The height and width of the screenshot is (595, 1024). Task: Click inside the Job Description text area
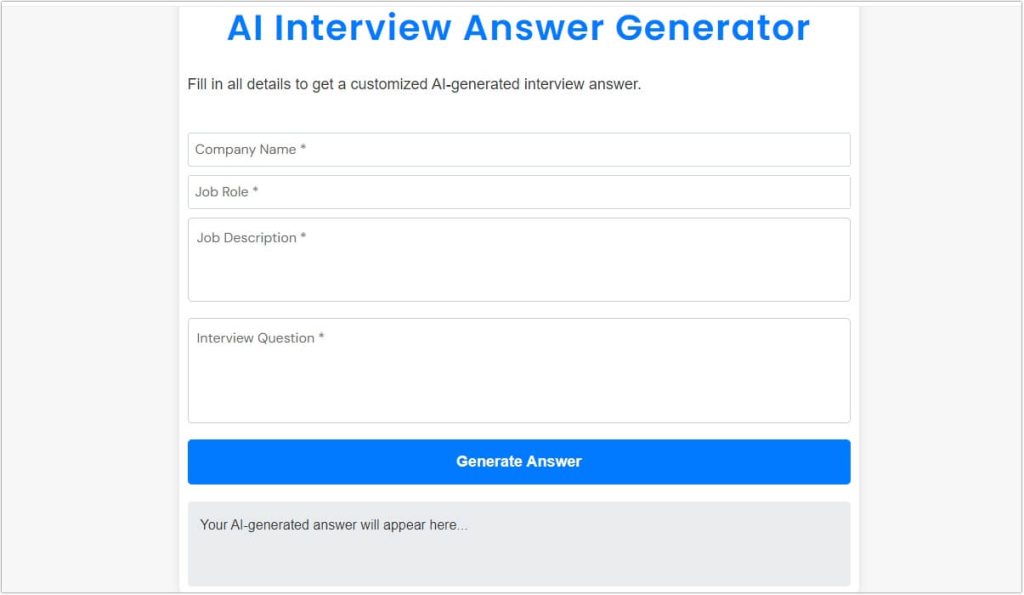518,258
